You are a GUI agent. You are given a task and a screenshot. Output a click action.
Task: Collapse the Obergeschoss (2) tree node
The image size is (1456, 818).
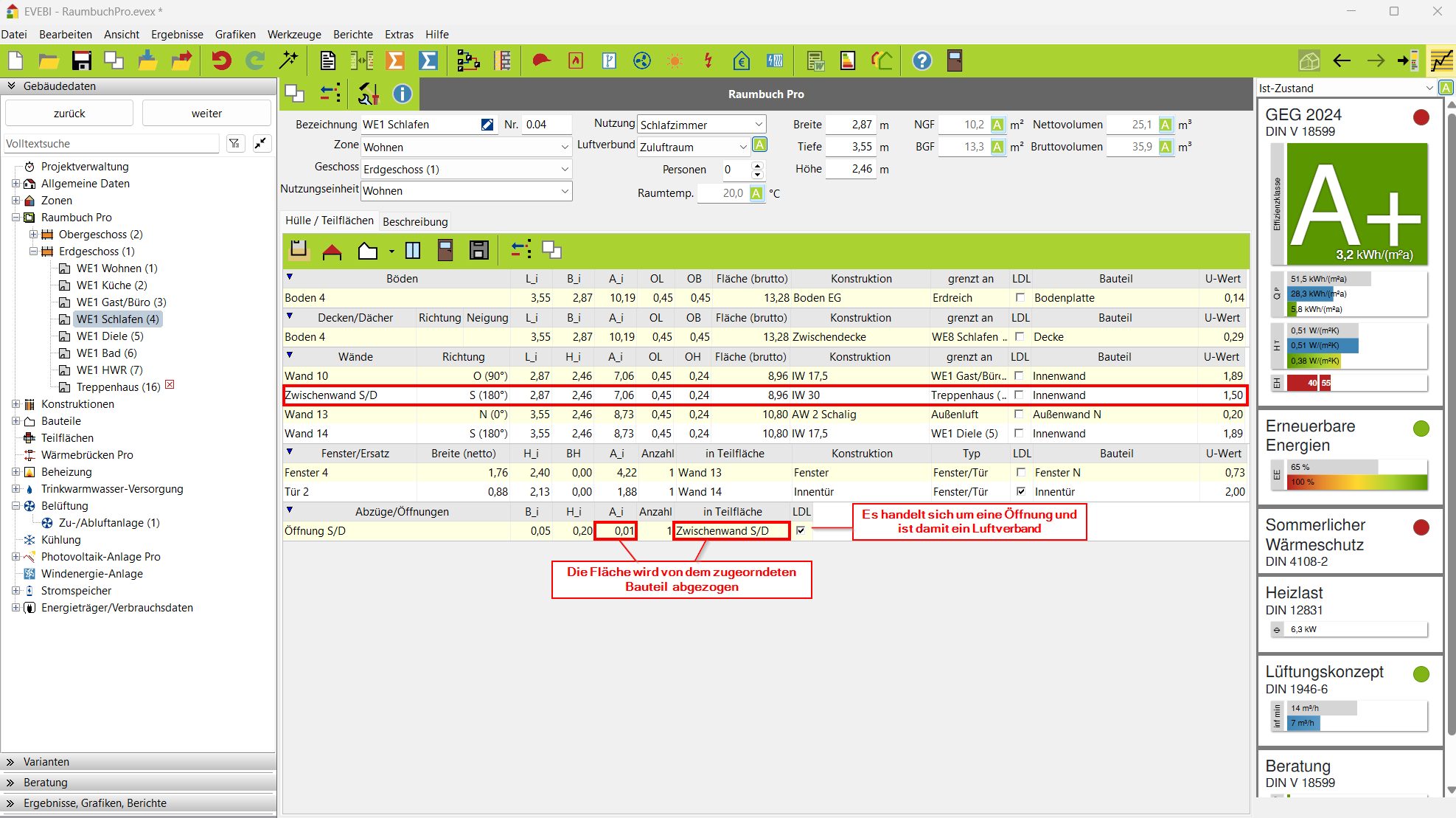33,235
